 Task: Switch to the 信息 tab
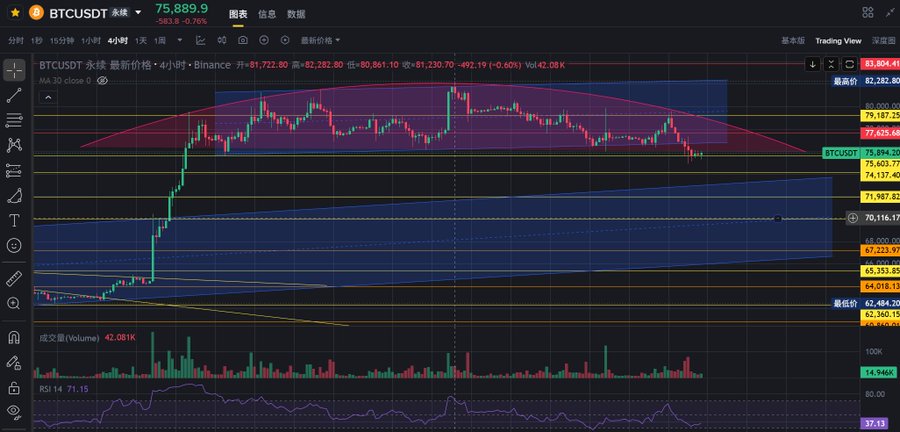click(267, 14)
